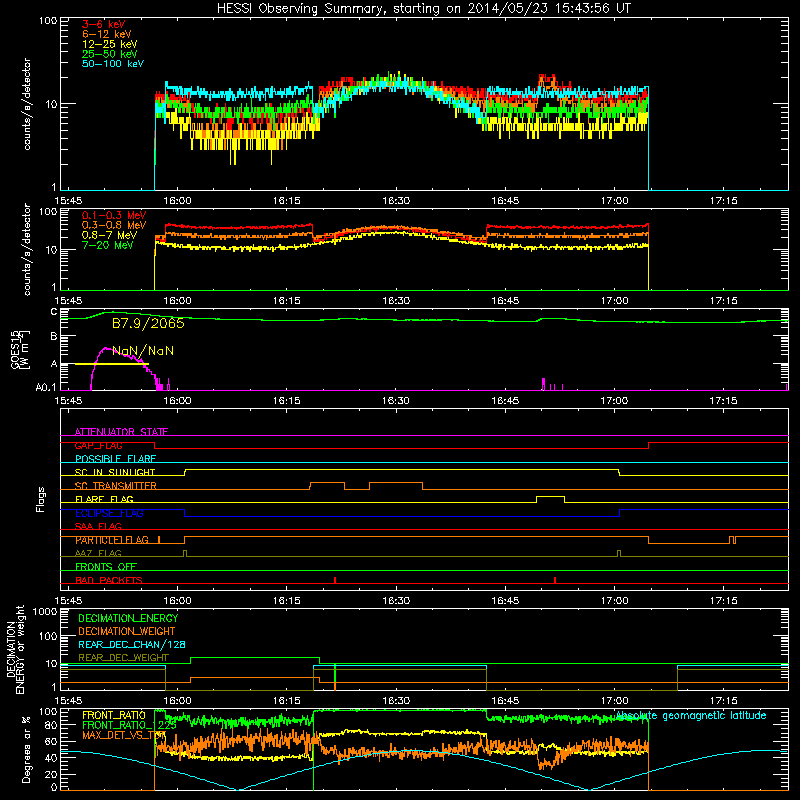This screenshot has width=800, height=800.
Task: Click the FRONT_RATIO_1225 legend label
Action: click(x=129, y=726)
